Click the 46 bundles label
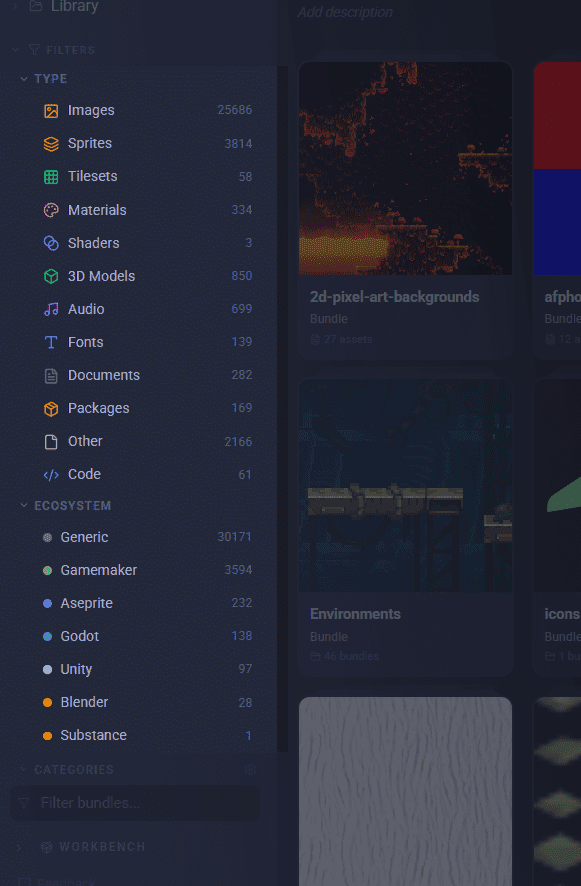 point(351,657)
